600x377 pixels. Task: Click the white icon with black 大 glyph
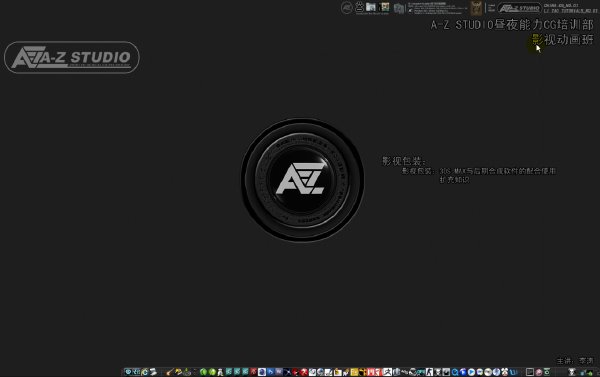point(387,372)
